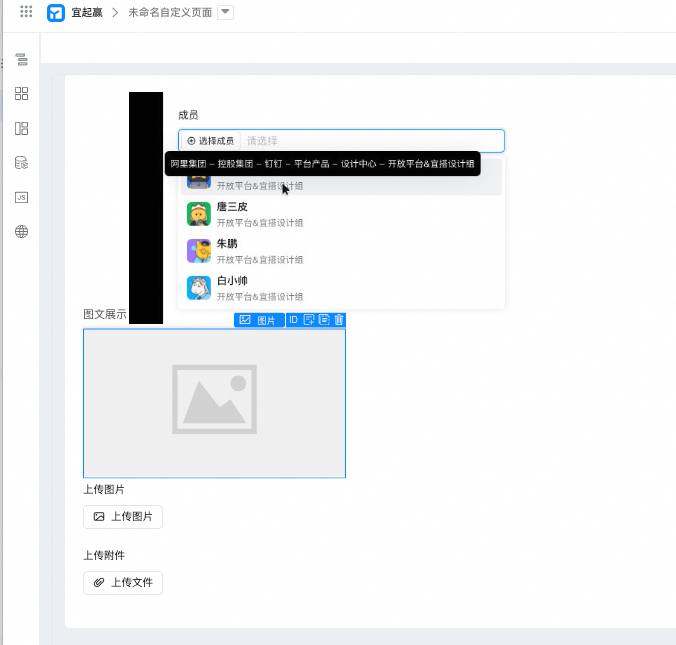
Task: Delete the selected 图片 component via trash icon
Action: (x=339, y=320)
